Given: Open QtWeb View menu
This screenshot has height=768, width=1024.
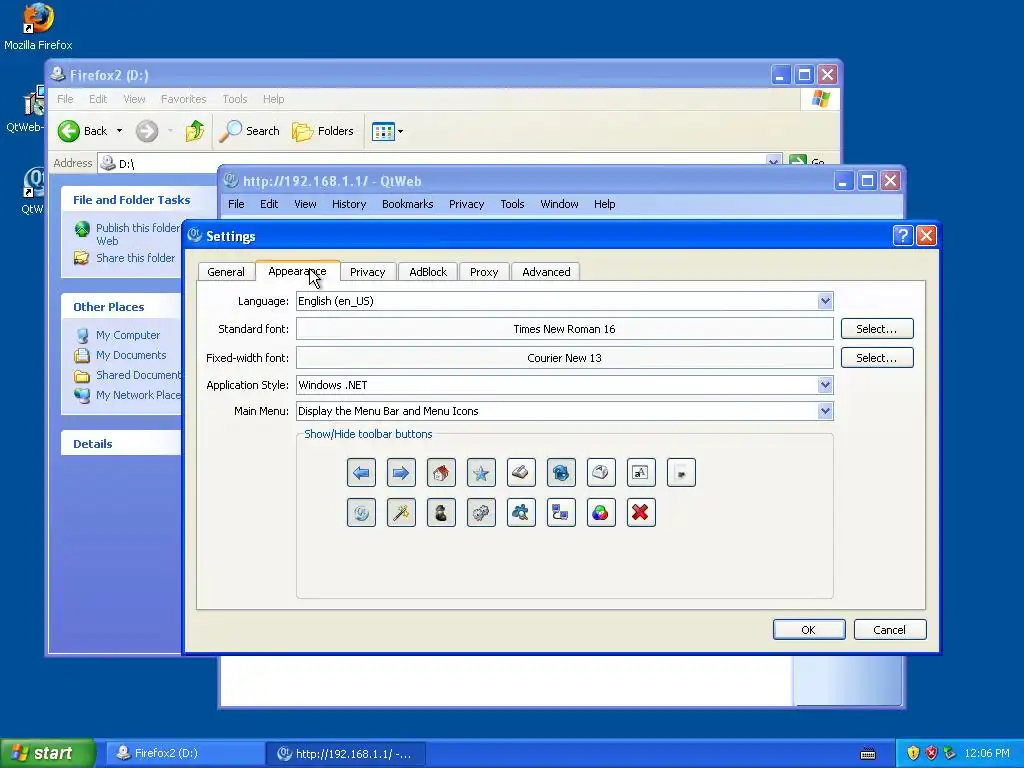Looking at the screenshot, I should click(305, 204).
